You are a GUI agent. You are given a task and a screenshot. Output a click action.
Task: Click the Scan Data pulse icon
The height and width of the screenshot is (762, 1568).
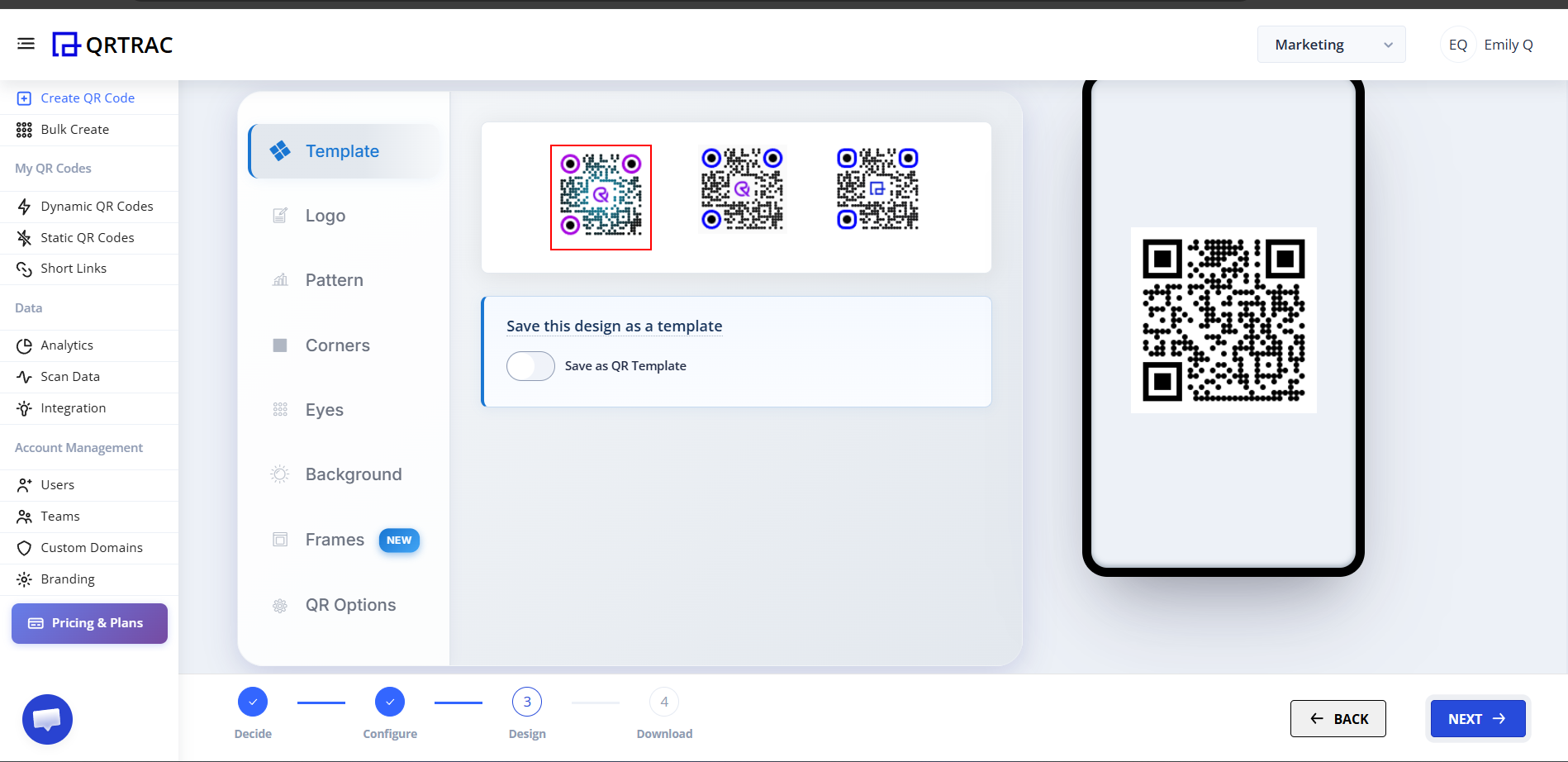pyautogui.click(x=24, y=377)
